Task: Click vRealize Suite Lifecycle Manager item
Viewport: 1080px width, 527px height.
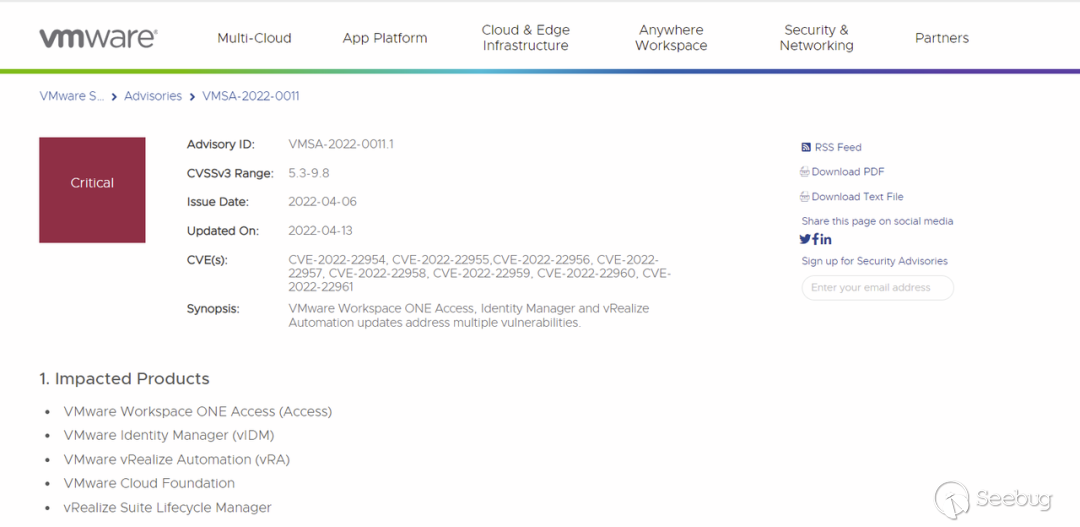Action: coord(167,508)
